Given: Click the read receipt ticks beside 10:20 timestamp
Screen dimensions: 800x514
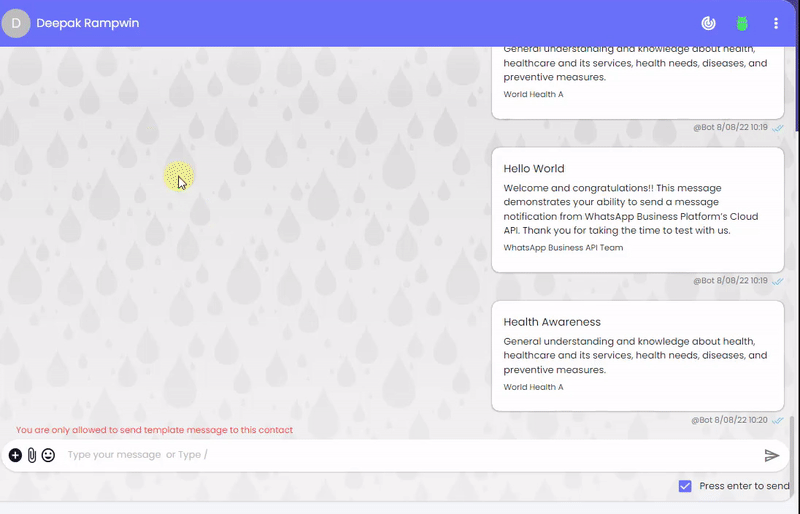Looking at the screenshot, I should tap(778, 421).
